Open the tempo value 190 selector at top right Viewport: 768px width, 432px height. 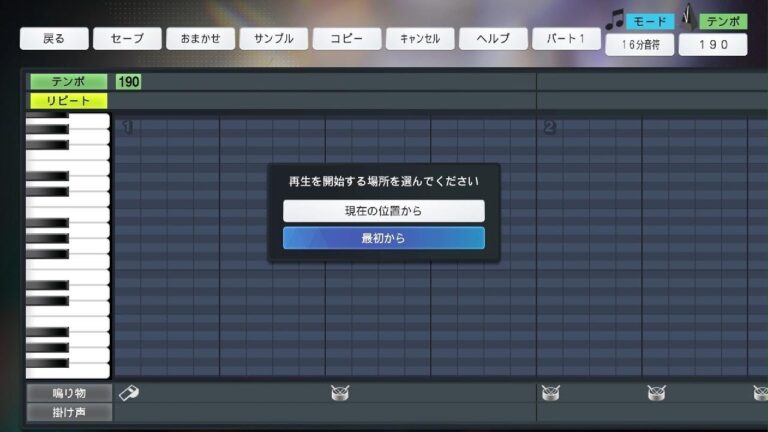pyautogui.click(x=712, y=45)
